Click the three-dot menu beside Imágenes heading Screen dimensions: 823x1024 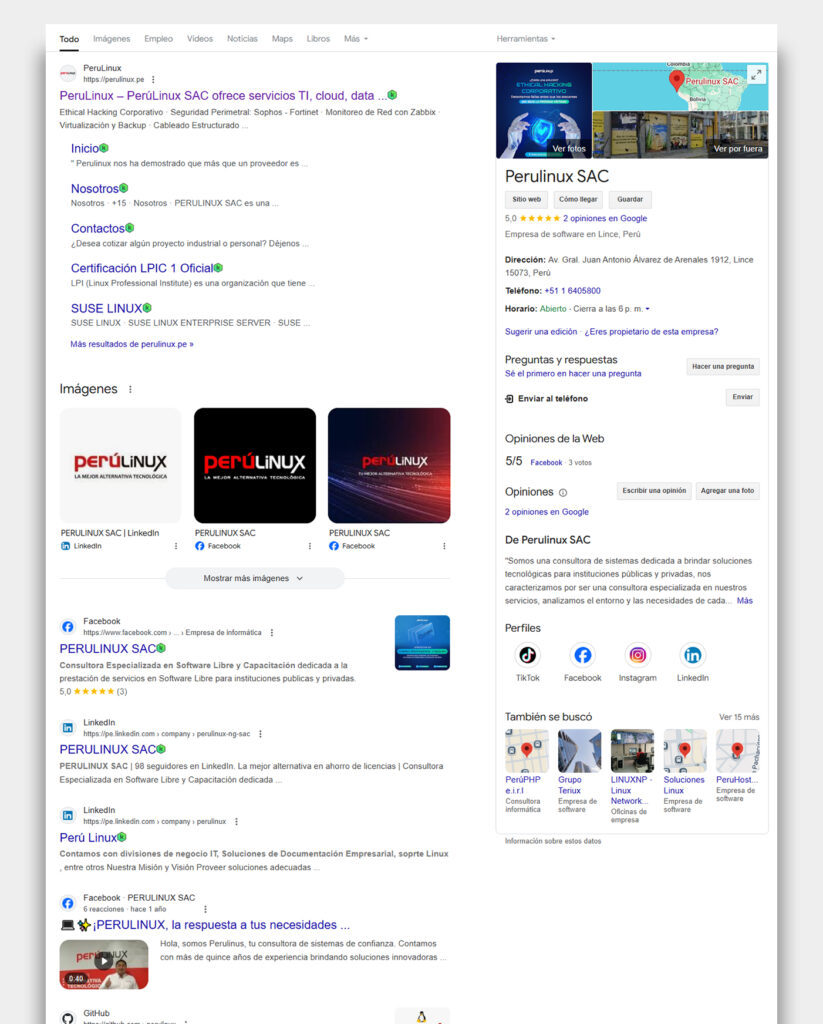click(x=130, y=389)
